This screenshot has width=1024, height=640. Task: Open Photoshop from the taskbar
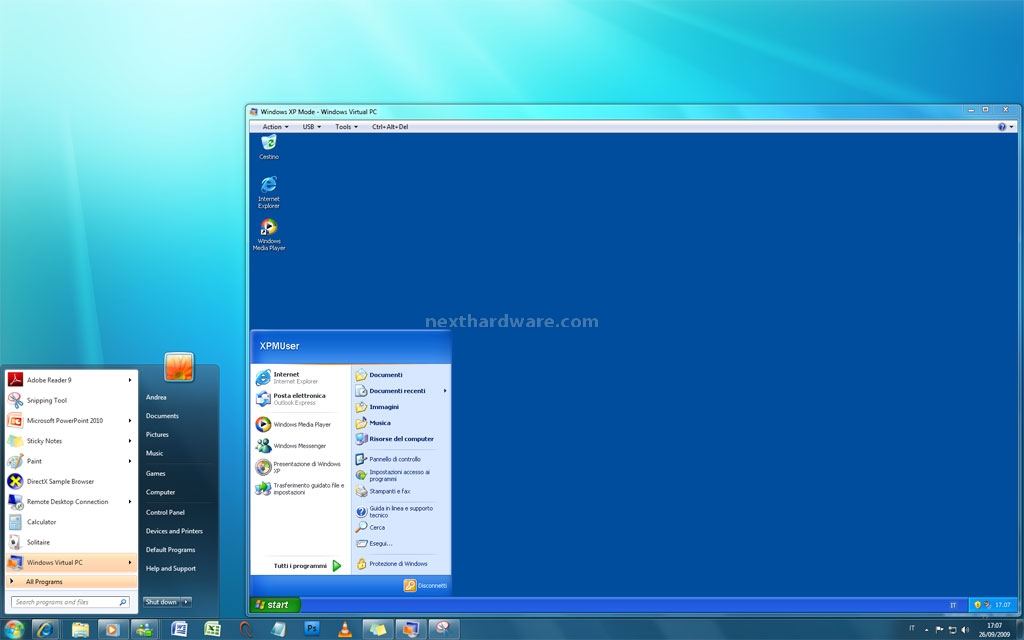pos(312,629)
